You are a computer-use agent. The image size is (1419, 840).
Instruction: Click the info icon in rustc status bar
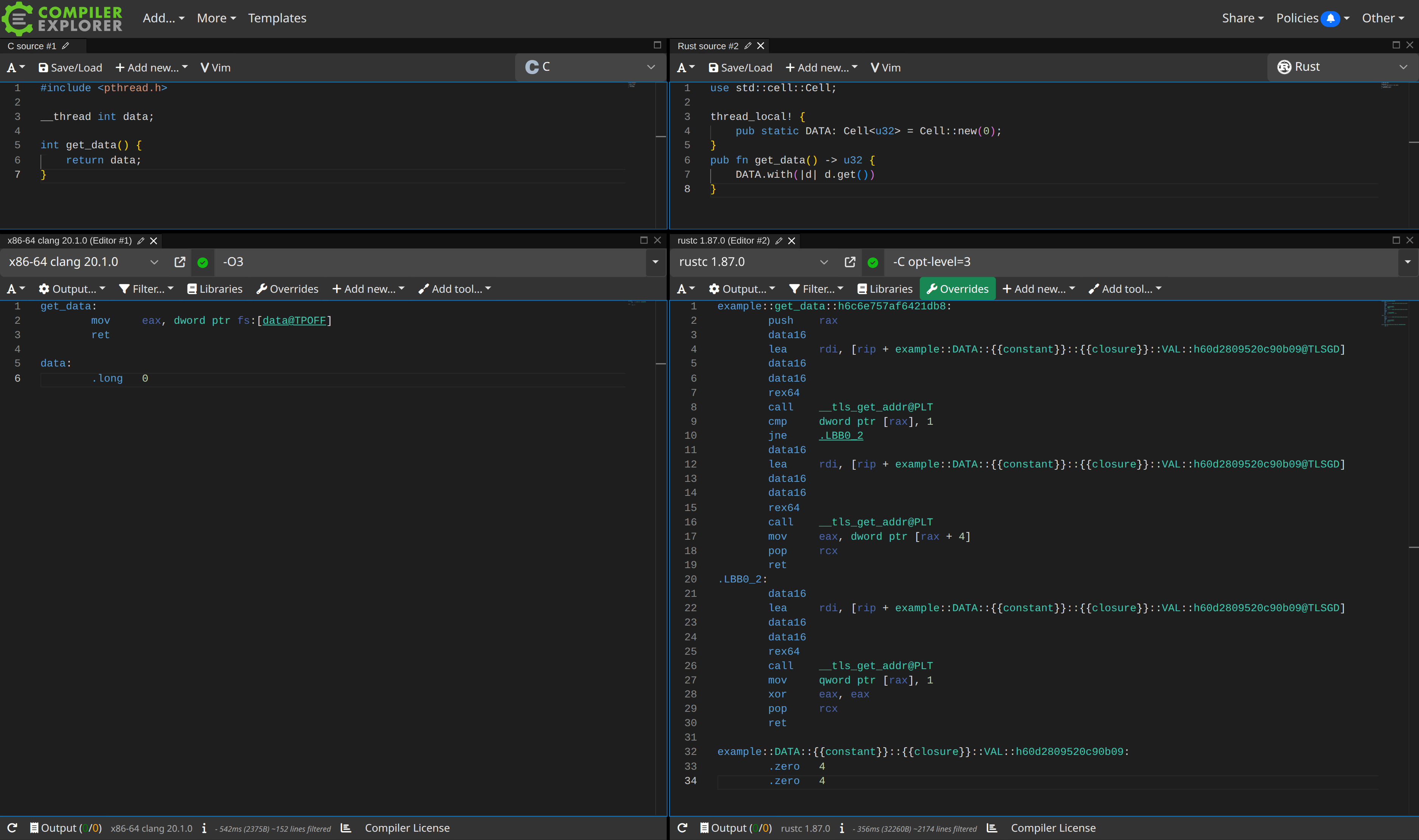(842, 828)
